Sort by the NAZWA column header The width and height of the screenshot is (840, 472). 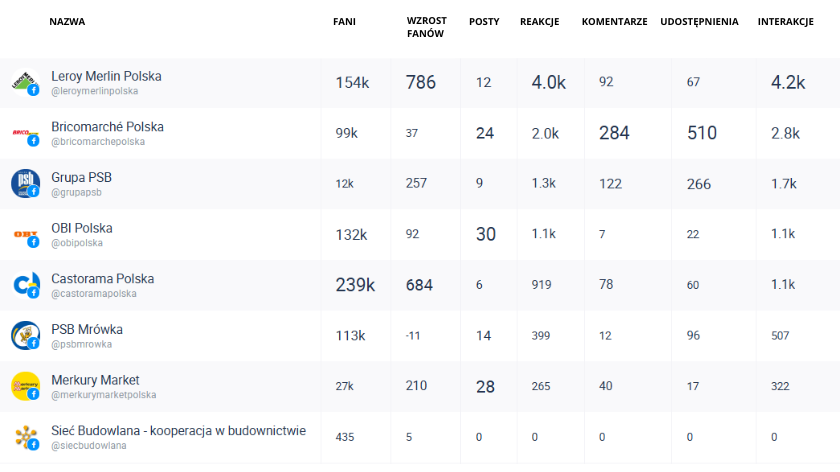point(67,21)
